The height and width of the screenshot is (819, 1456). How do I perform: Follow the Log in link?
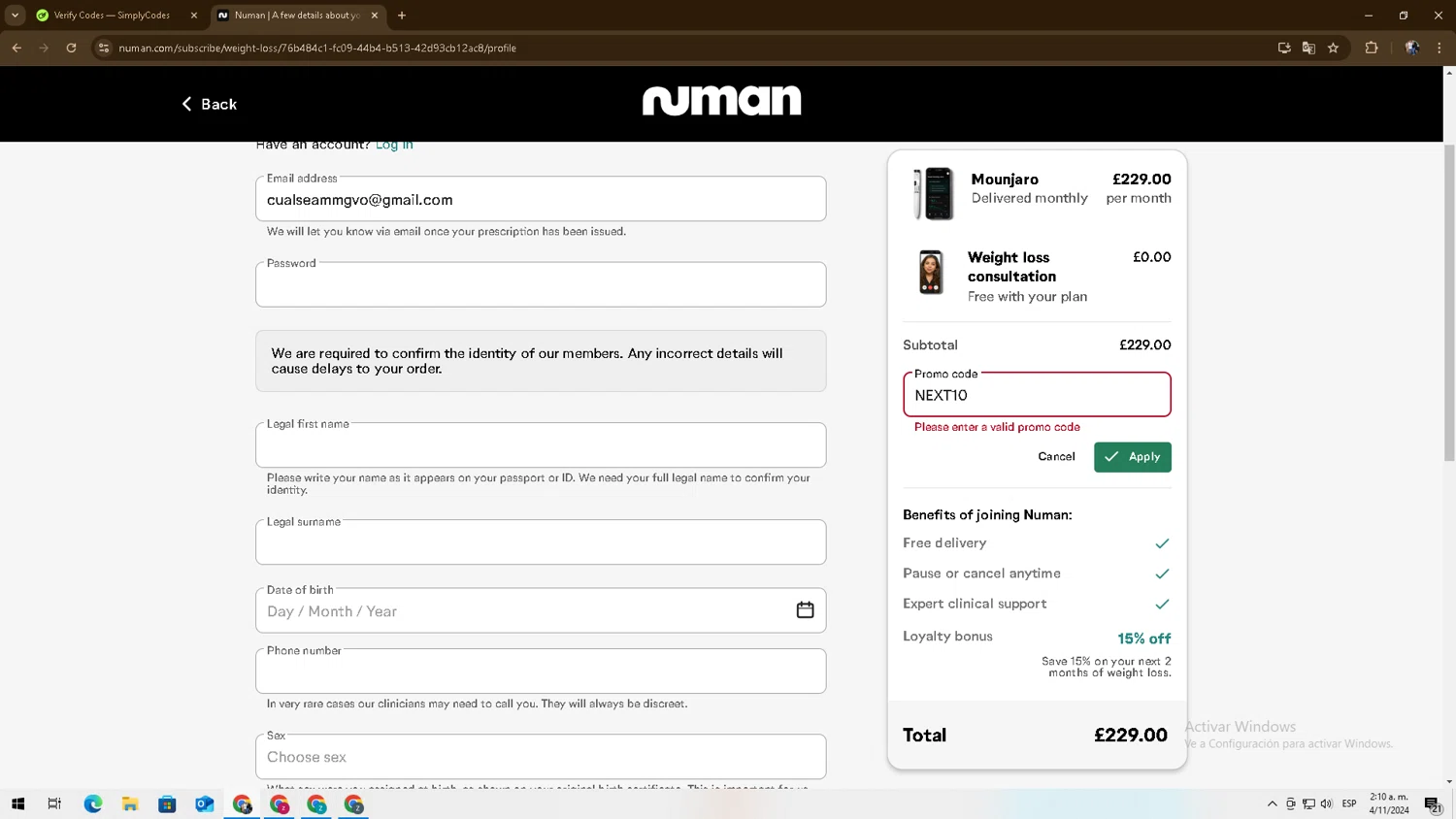pyautogui.click(x=394, y=145)
